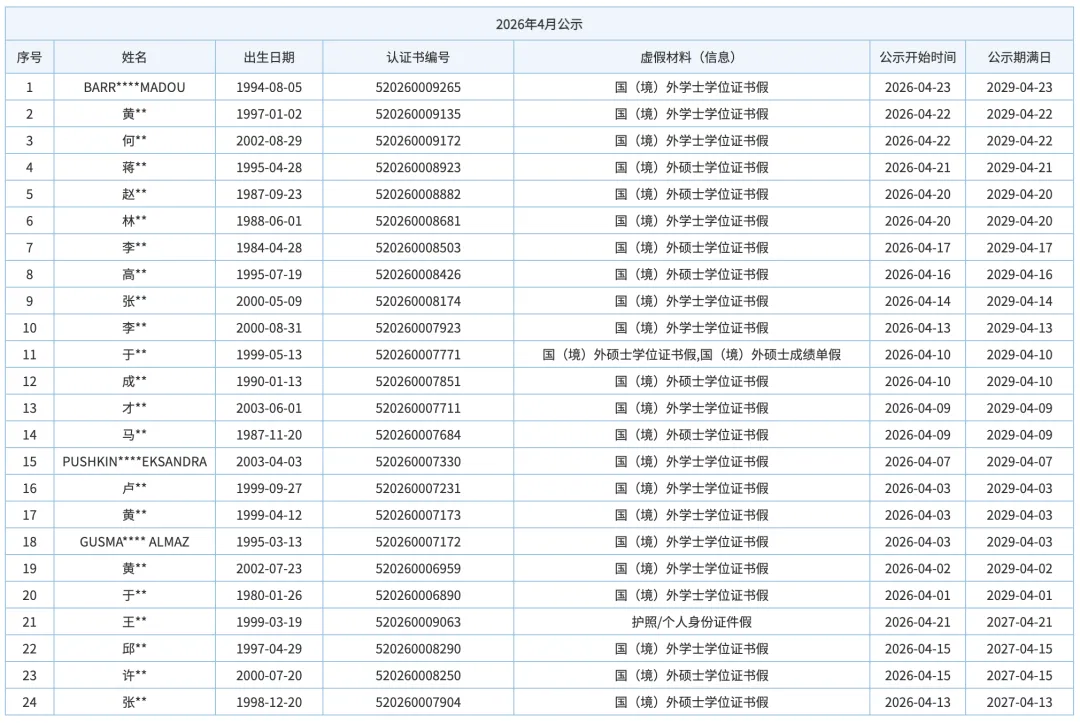Click the 出生日期 column header
Image resolution: width=1080 pixels, height=723 pixels.
(268, 57)
